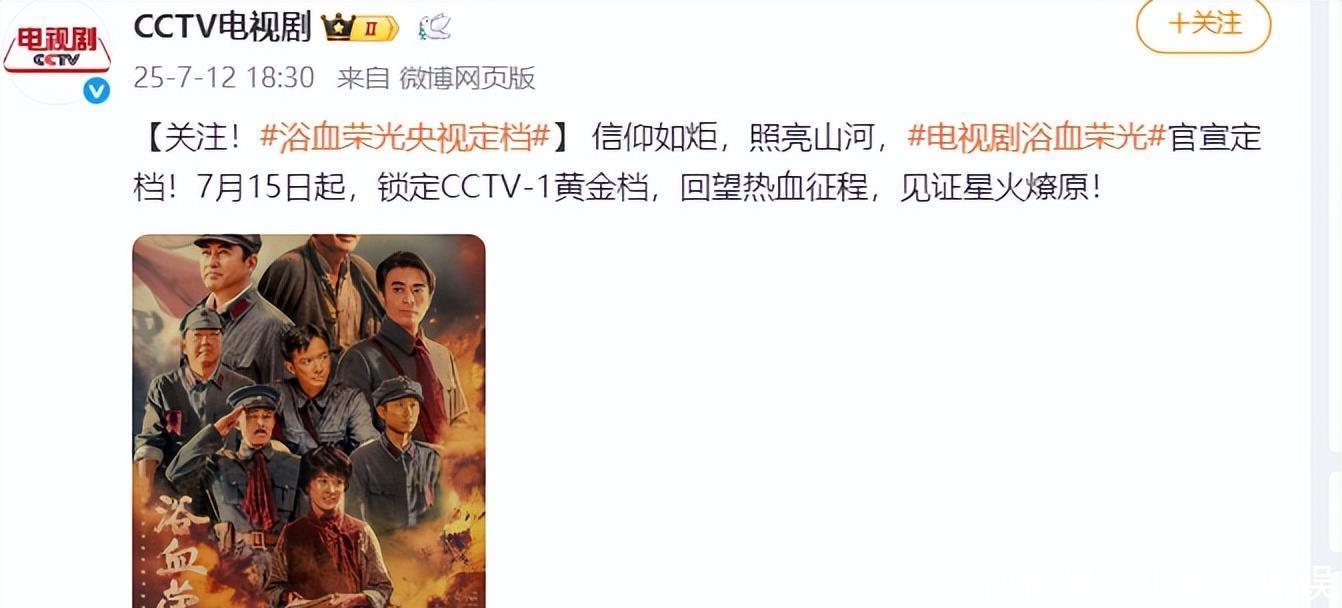The height and width of the screenshot is (608, 1342).
Task: Click the gold crown membership icon
Action: click(337, 28)
